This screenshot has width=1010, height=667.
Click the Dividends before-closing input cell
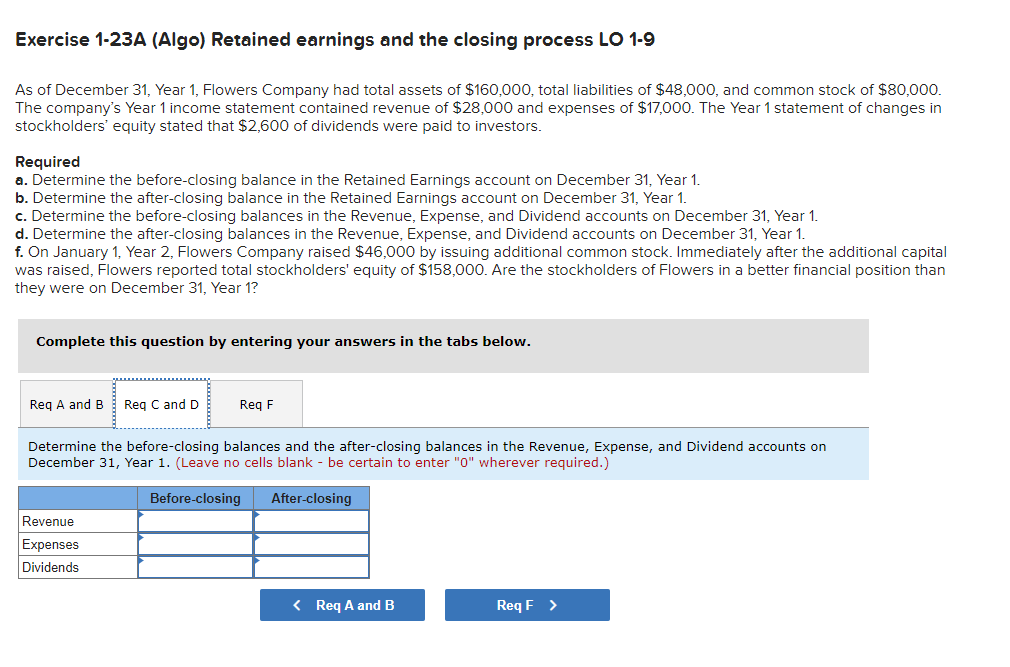click(194, 566)
